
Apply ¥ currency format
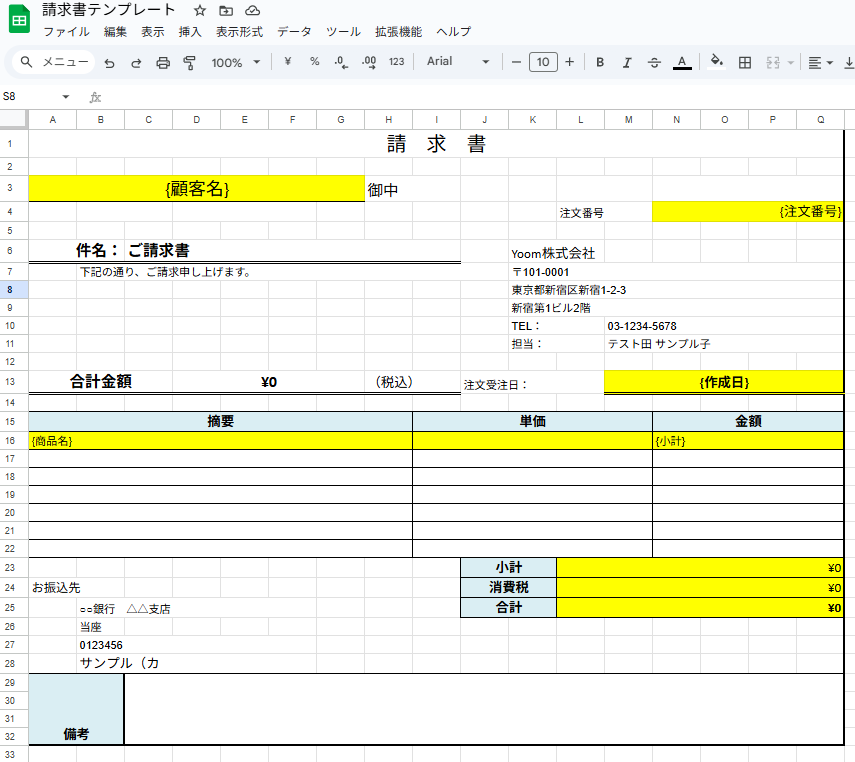[287, 62]
